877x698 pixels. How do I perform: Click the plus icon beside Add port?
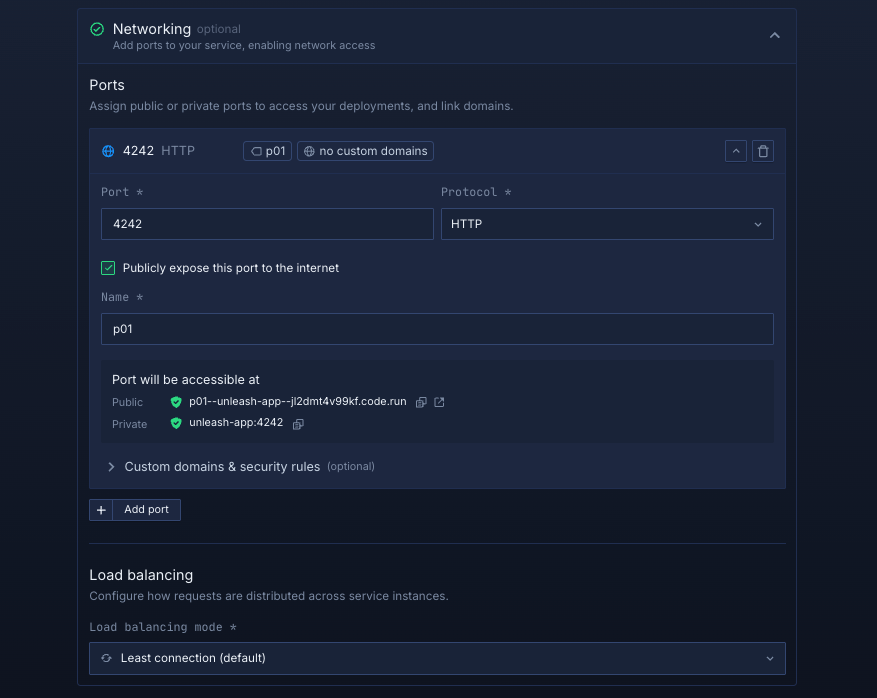pyautogui.click(x=101, y=510)
